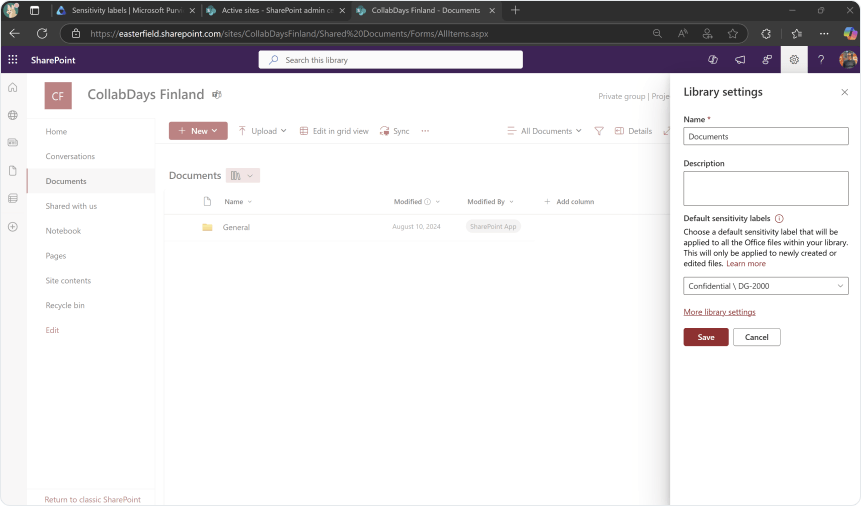Open the library view switcher next to Documents
This screenshot has width=861, height=506.
pos(242,175)
